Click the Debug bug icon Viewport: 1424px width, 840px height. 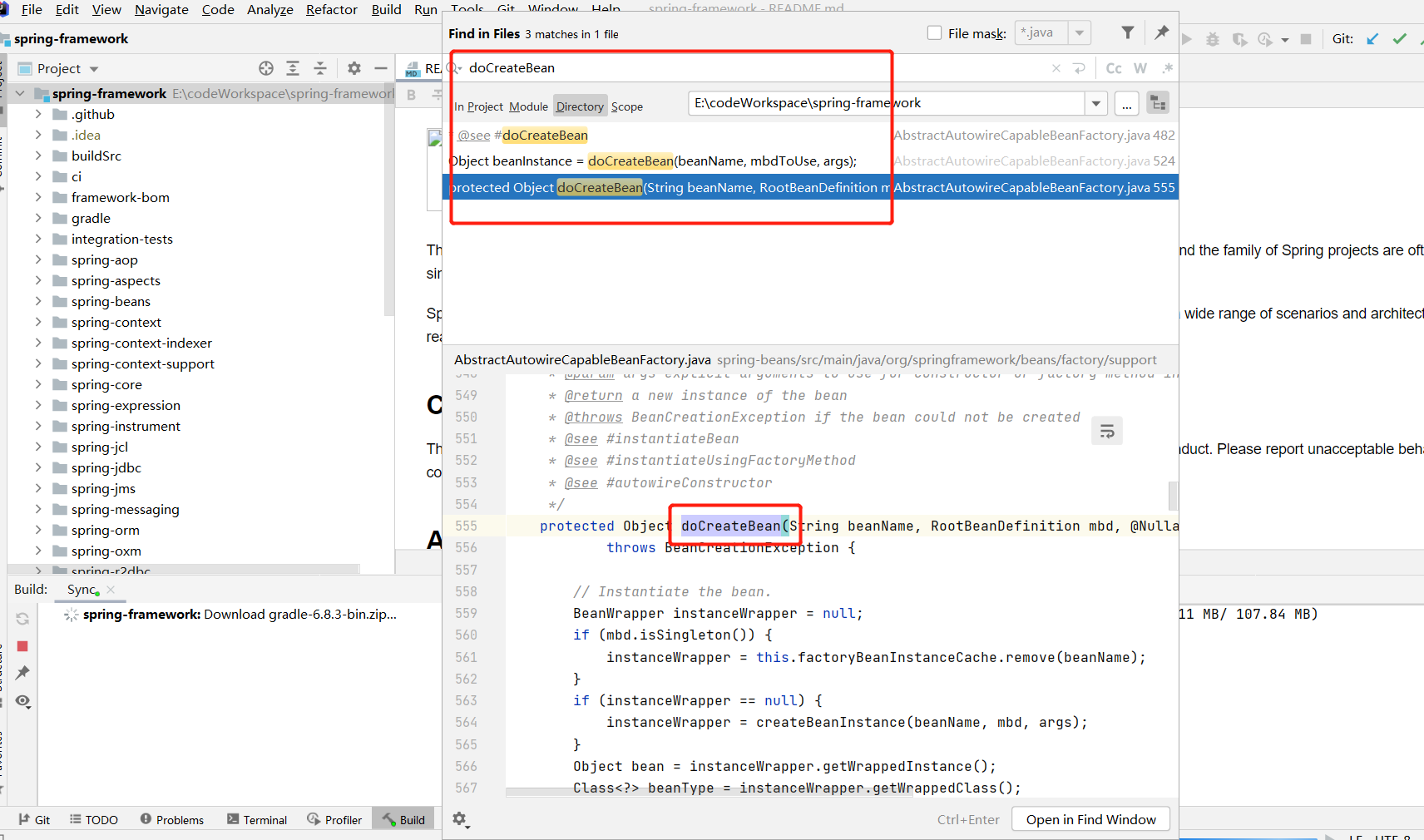coord(1213,39)
